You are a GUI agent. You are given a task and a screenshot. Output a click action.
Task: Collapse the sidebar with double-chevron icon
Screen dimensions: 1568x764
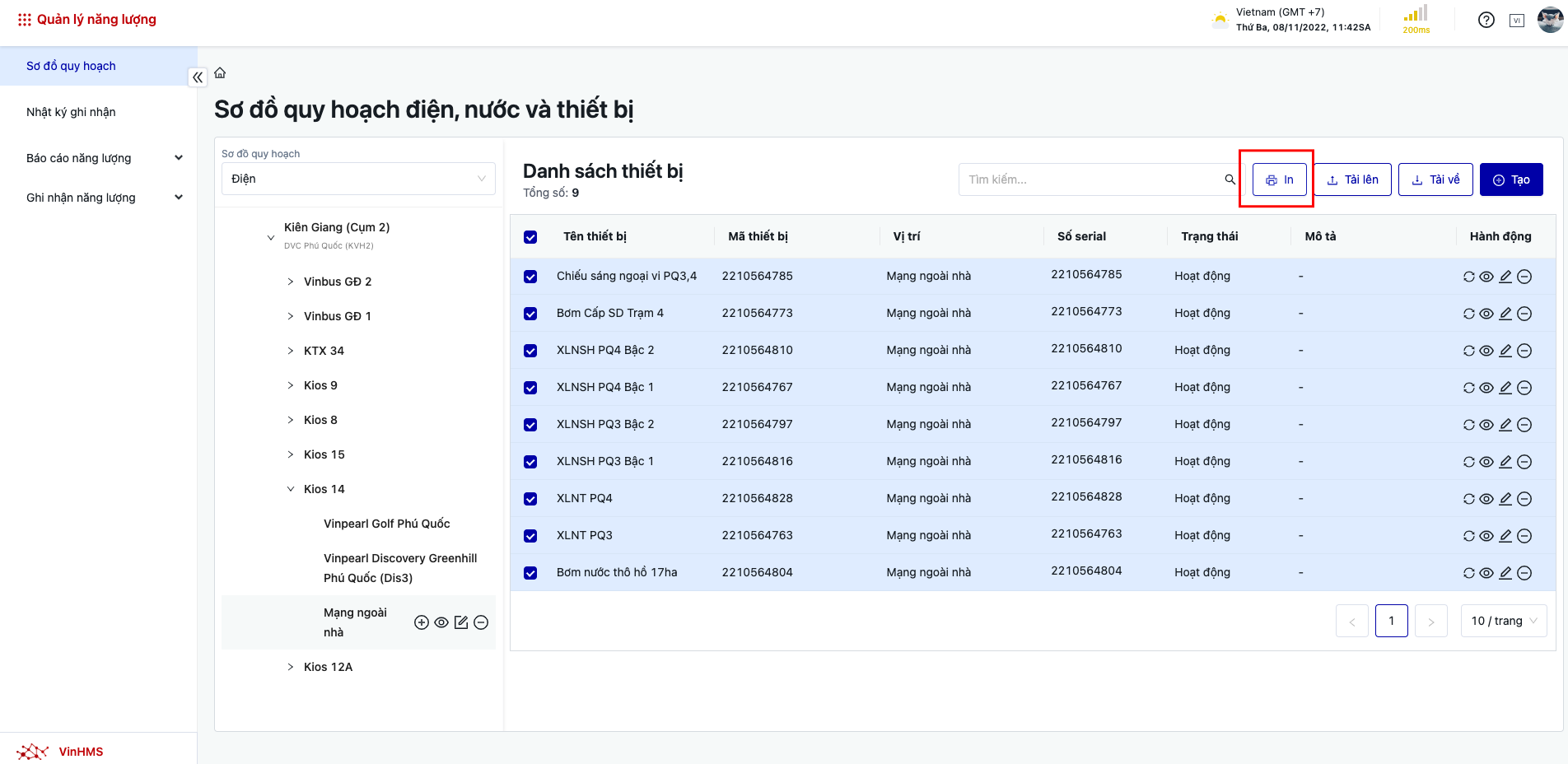coord(198,77)
